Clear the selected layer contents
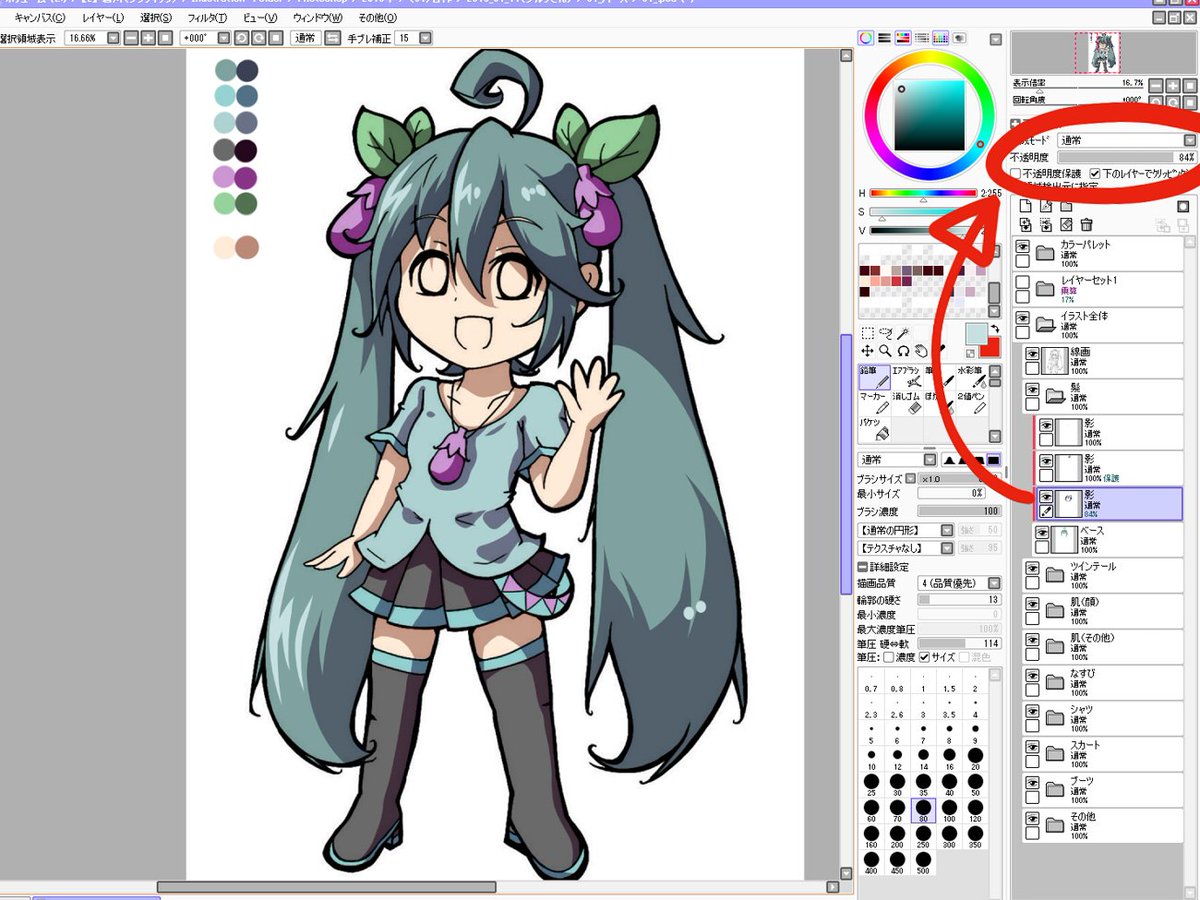Screen dimensions: 1200x900 [1066, 225]
